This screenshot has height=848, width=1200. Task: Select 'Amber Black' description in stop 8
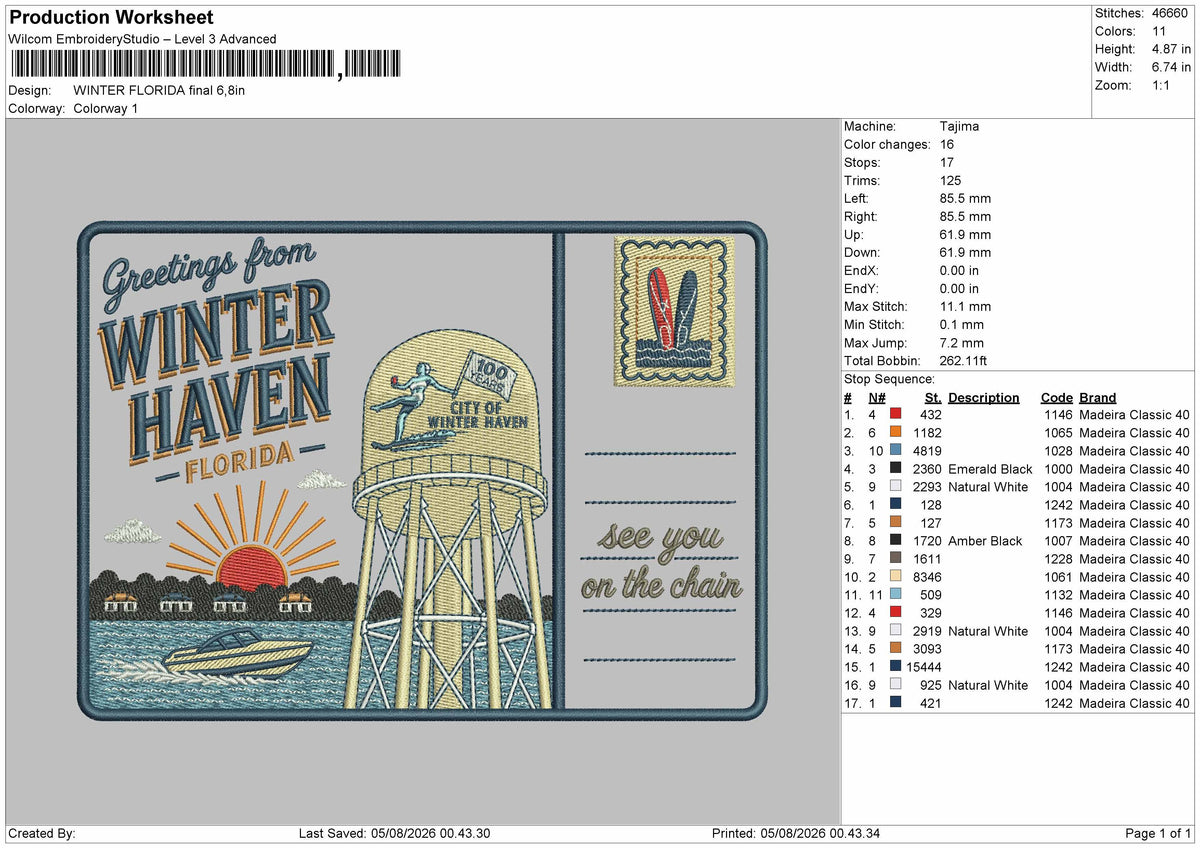click(985, 540)
